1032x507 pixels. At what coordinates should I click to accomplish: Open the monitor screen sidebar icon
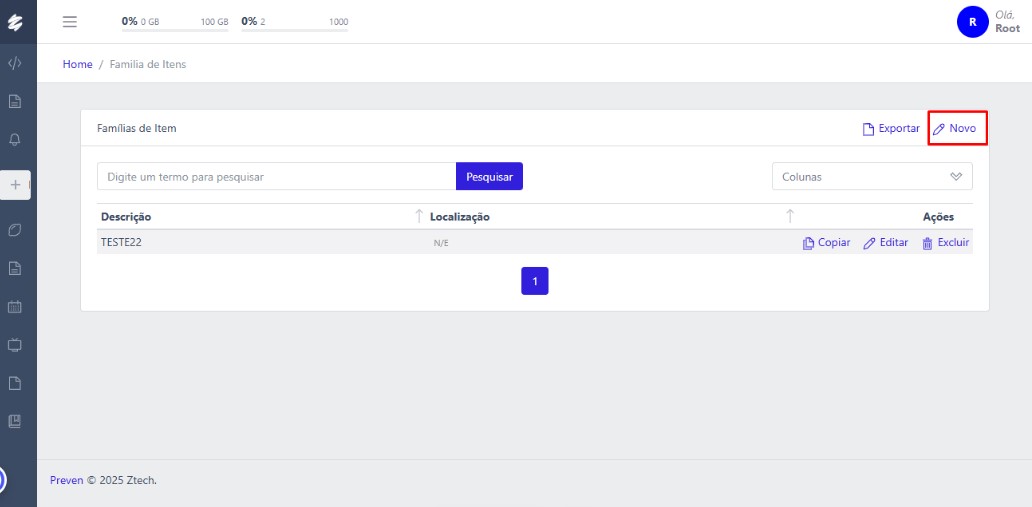[15, 345]
